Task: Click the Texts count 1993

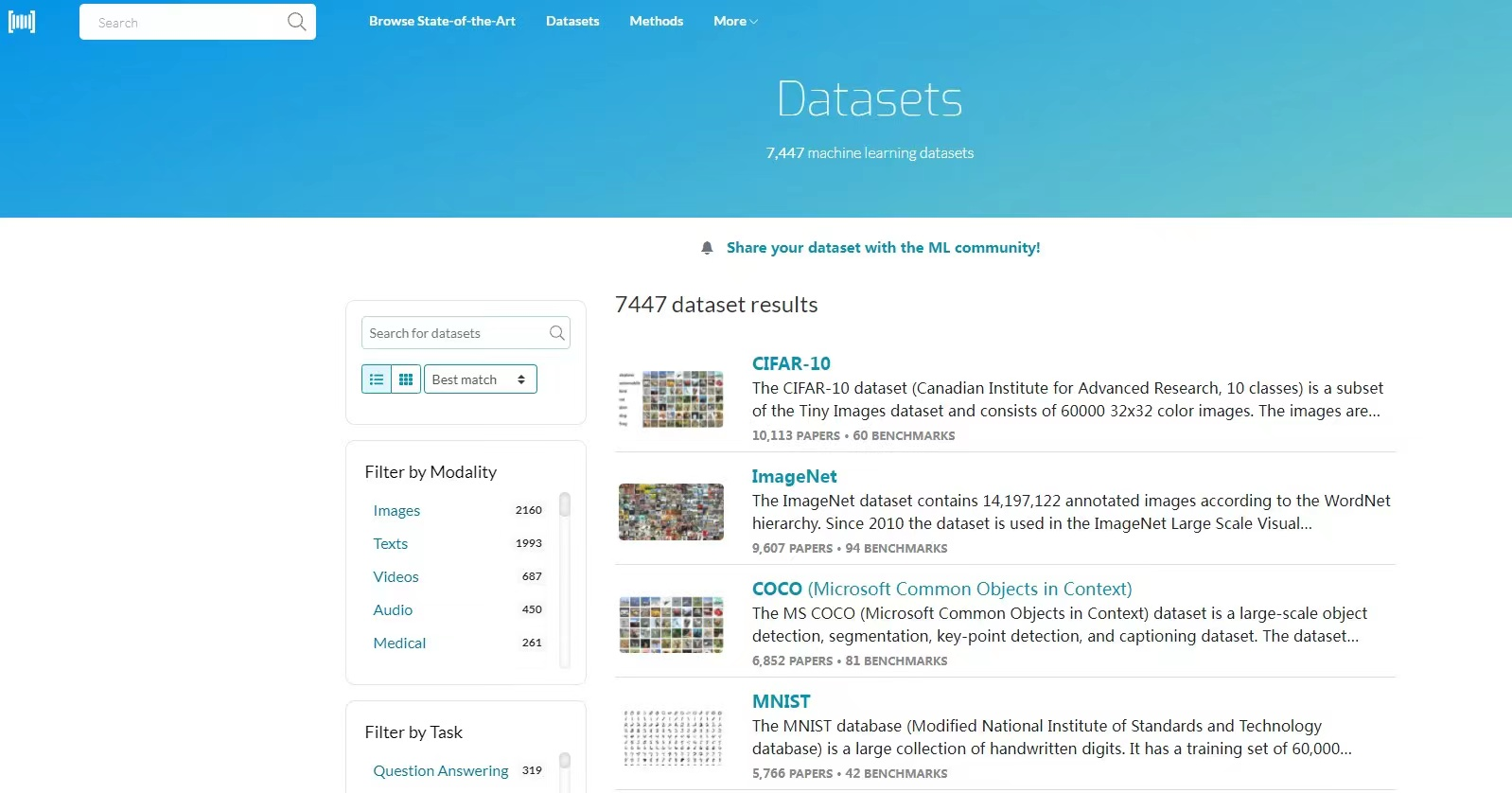Action: pos(529,543)
